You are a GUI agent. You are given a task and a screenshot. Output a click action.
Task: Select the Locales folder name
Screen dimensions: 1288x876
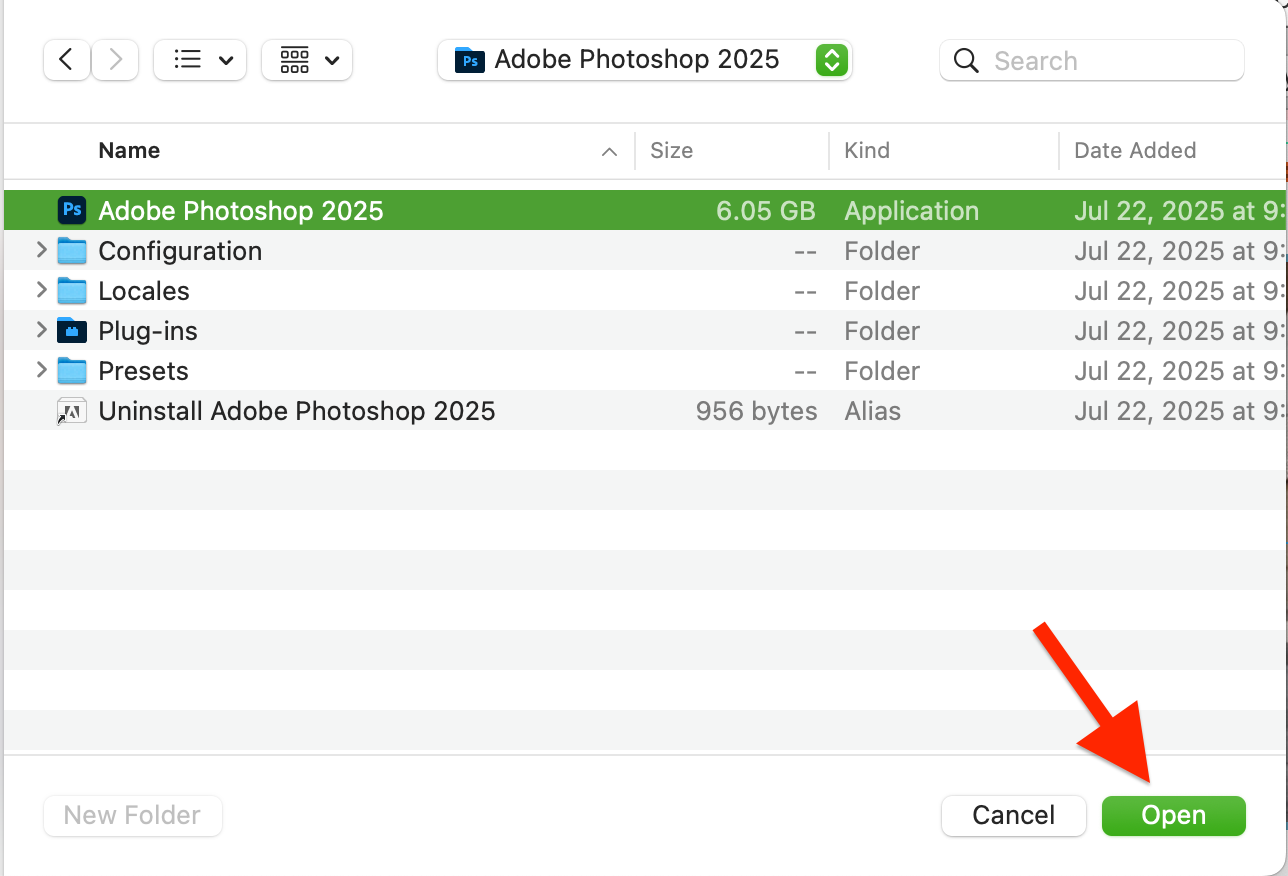(144, 291)
